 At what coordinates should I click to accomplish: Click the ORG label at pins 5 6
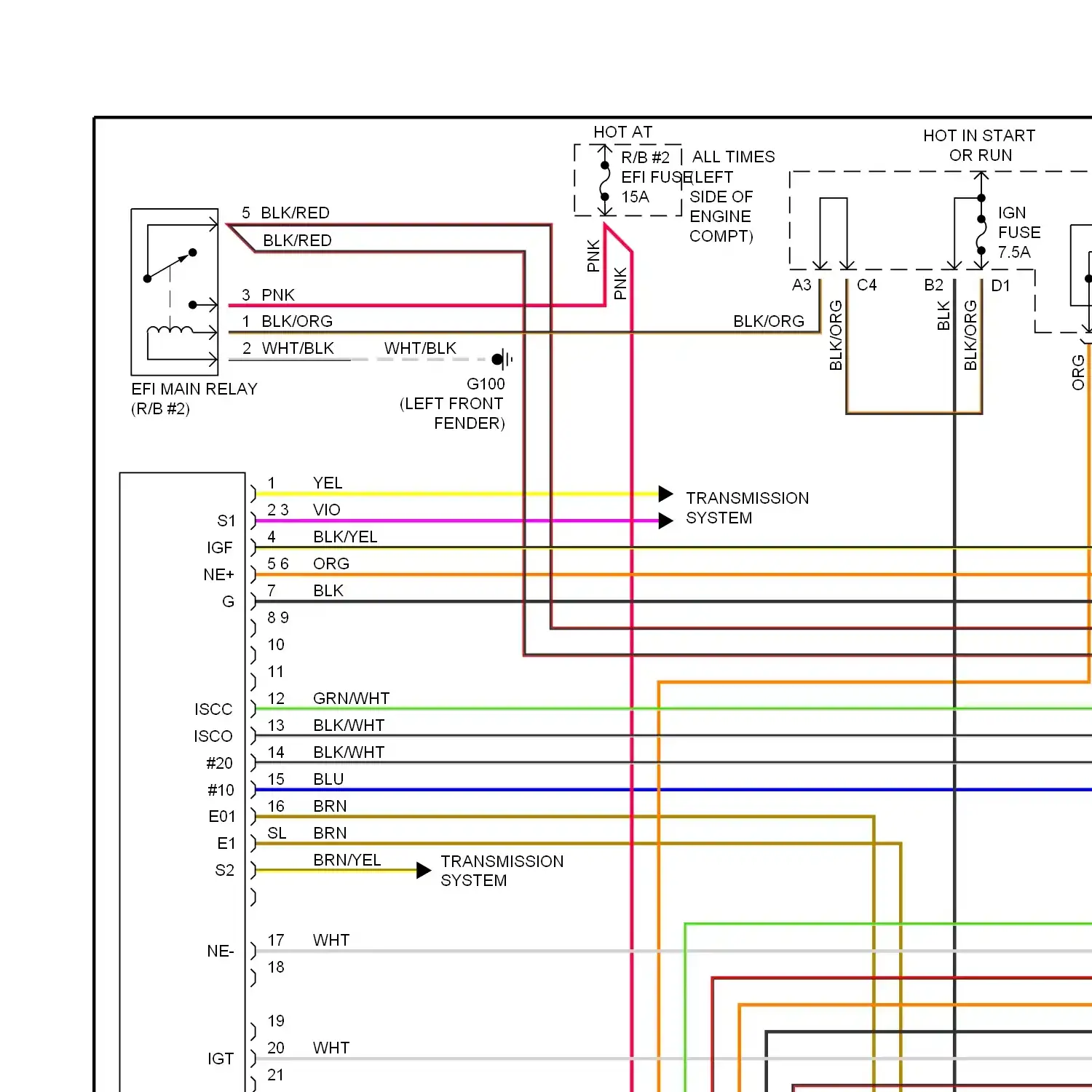point(331,563)
